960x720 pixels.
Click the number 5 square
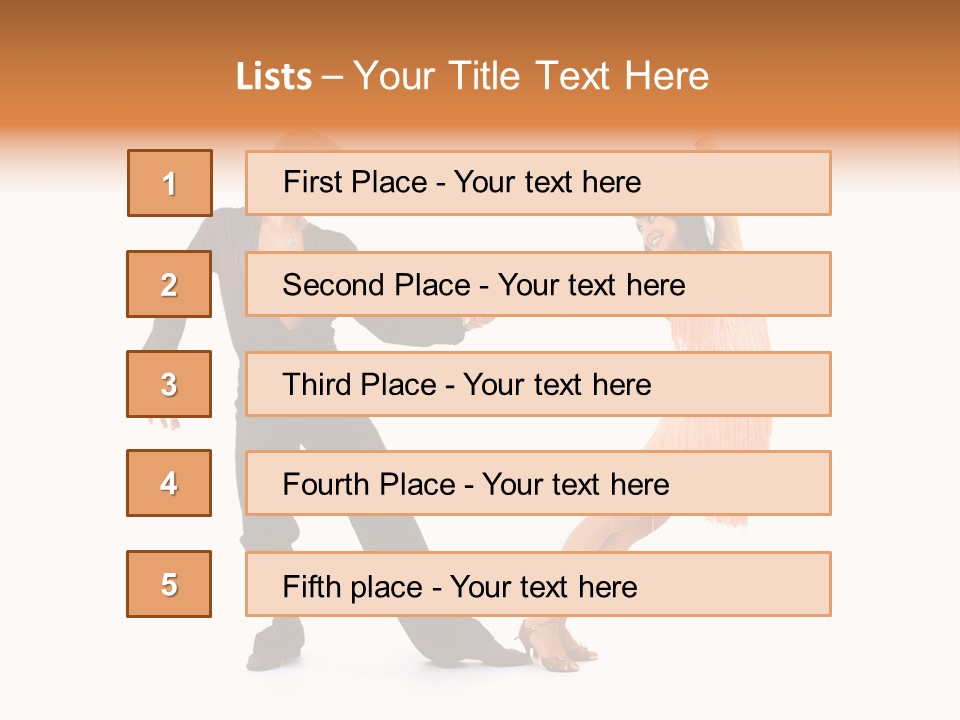point(169,584)
